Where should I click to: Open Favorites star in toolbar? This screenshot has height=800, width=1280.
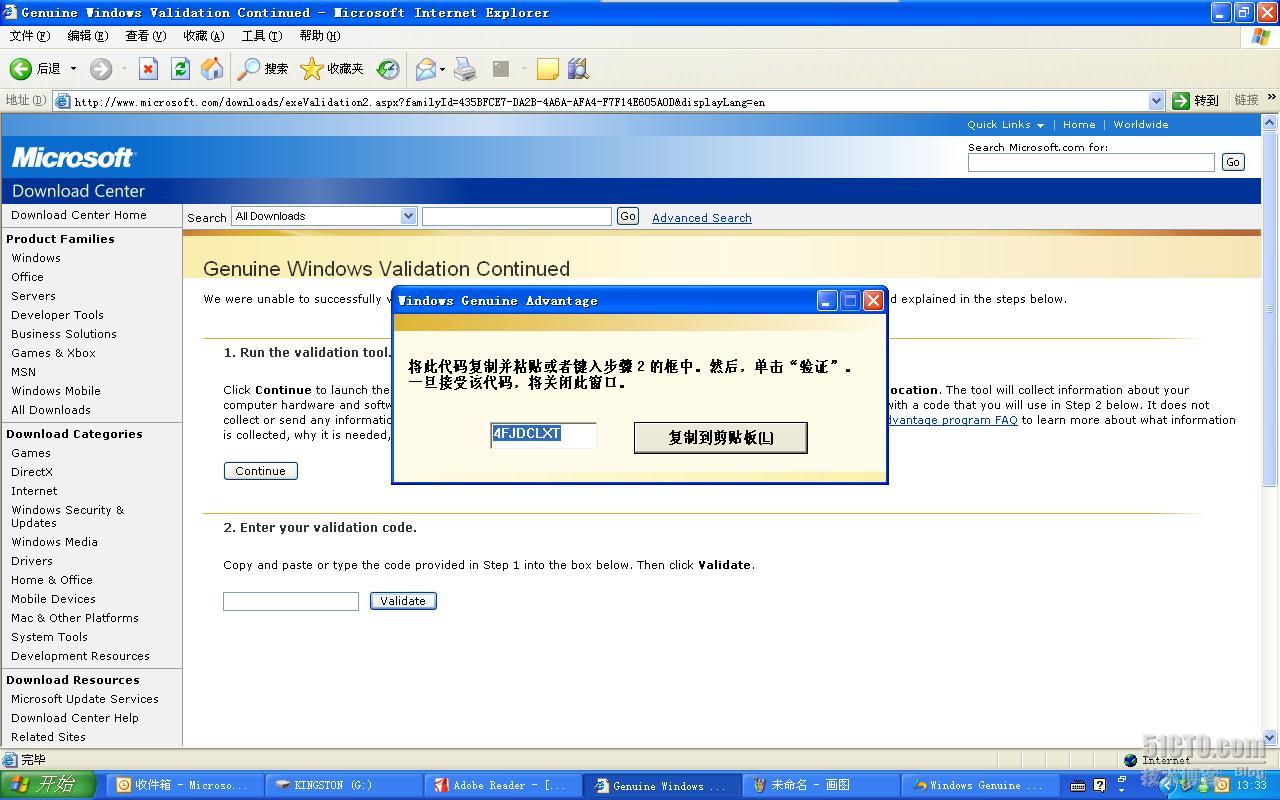pyautogui.click(x=312, y=69)
